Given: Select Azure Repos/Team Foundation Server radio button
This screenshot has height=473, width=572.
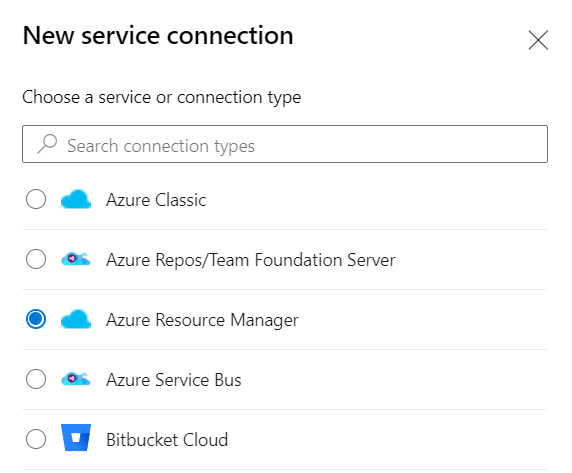Looking at the screenshot, I should [x=36, y=259].
